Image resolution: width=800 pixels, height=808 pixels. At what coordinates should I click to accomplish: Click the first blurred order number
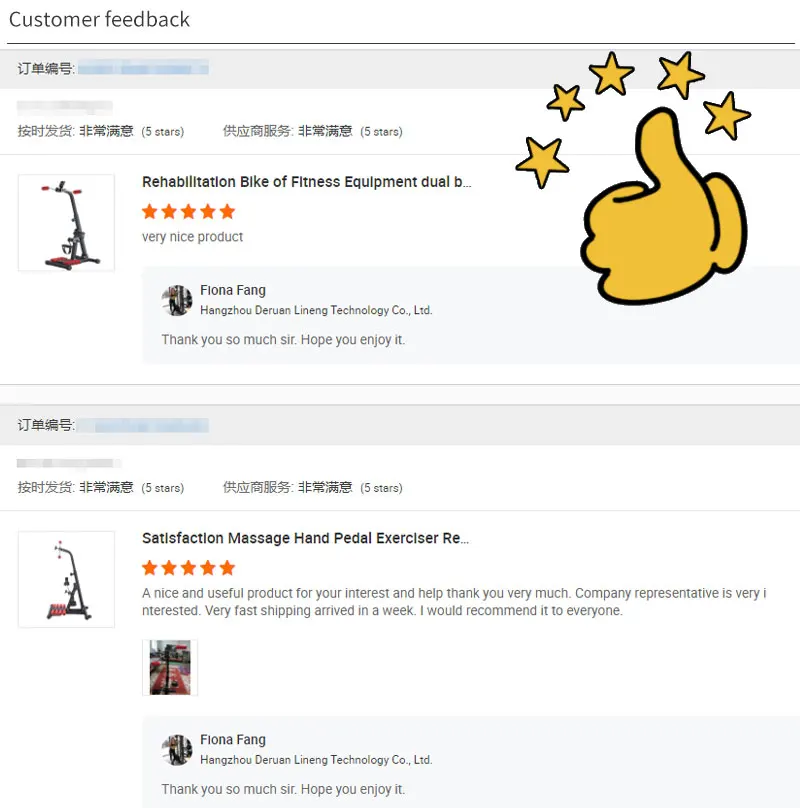(143, 68)
